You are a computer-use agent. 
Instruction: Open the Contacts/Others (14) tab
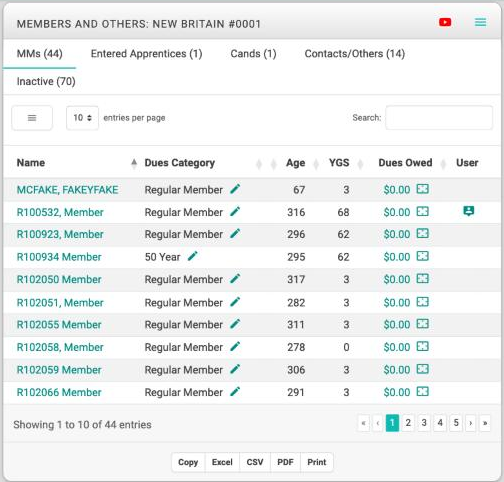click(x=355, y=54)
